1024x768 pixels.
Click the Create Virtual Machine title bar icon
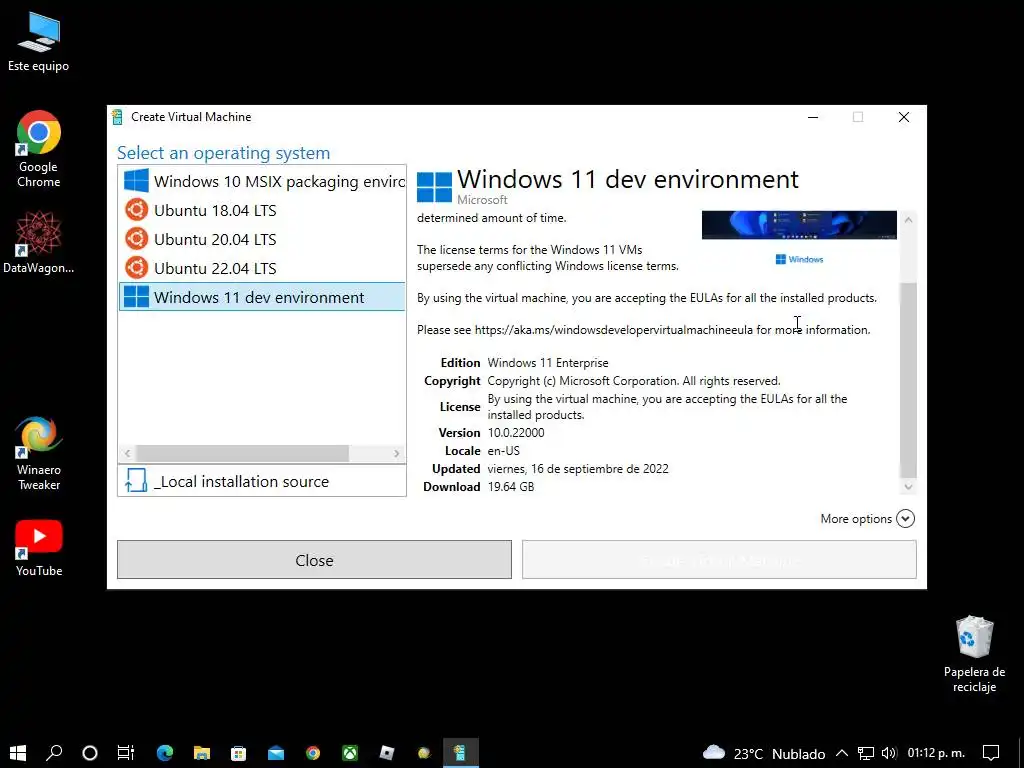click(118, 117)
